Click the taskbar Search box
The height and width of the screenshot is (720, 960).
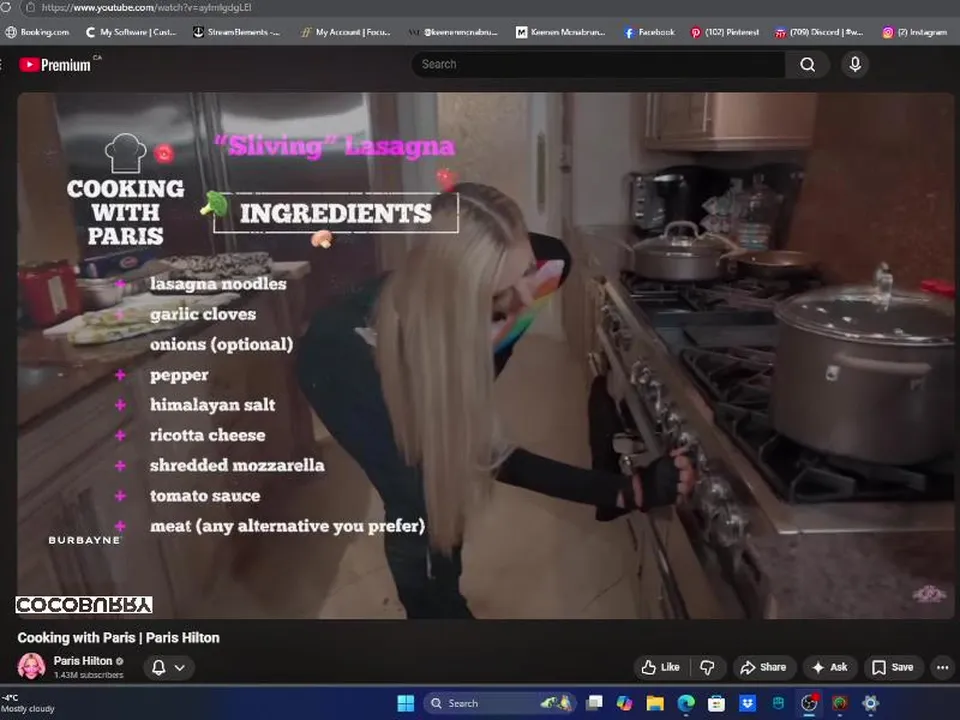coord(499,703)
